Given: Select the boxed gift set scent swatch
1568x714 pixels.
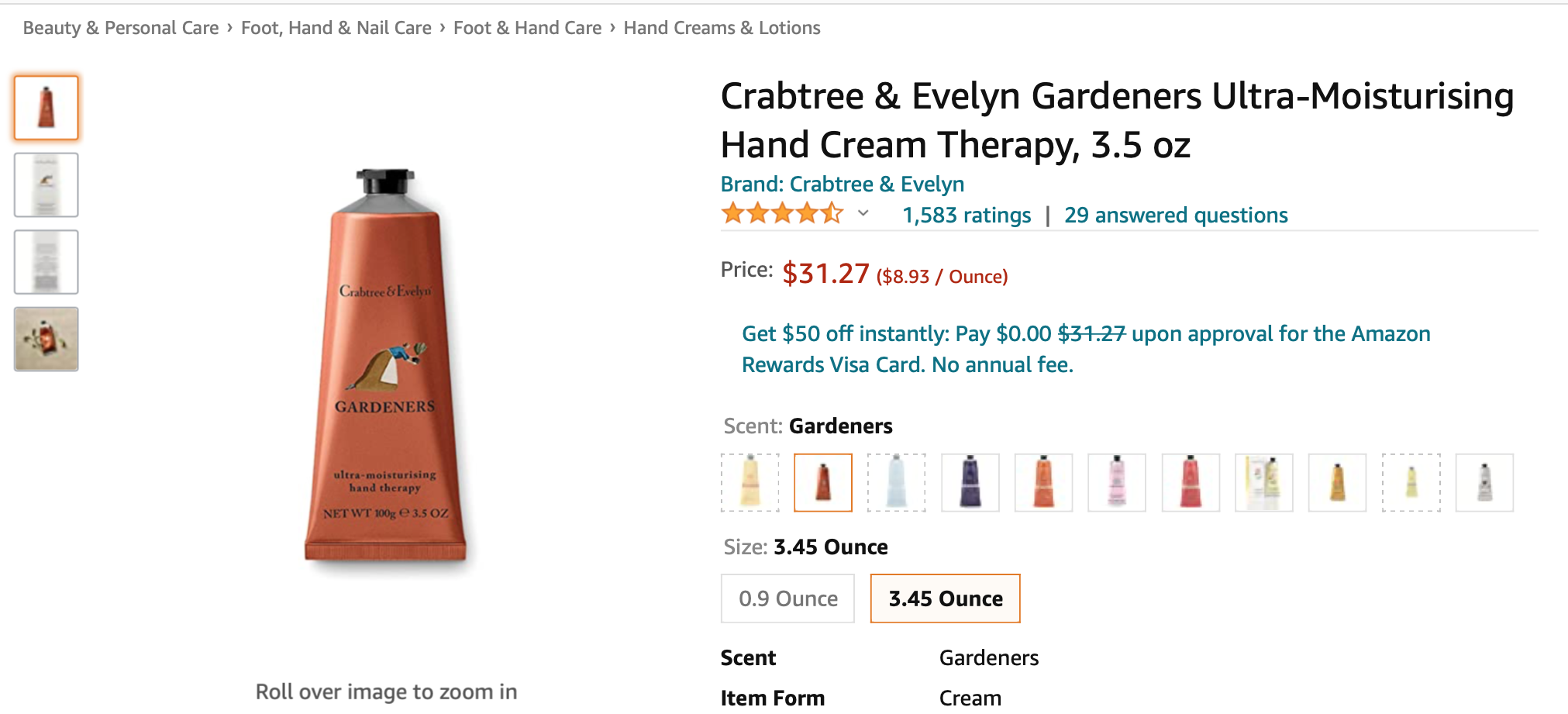Looking at the screenshot, I should [1263, 482].
